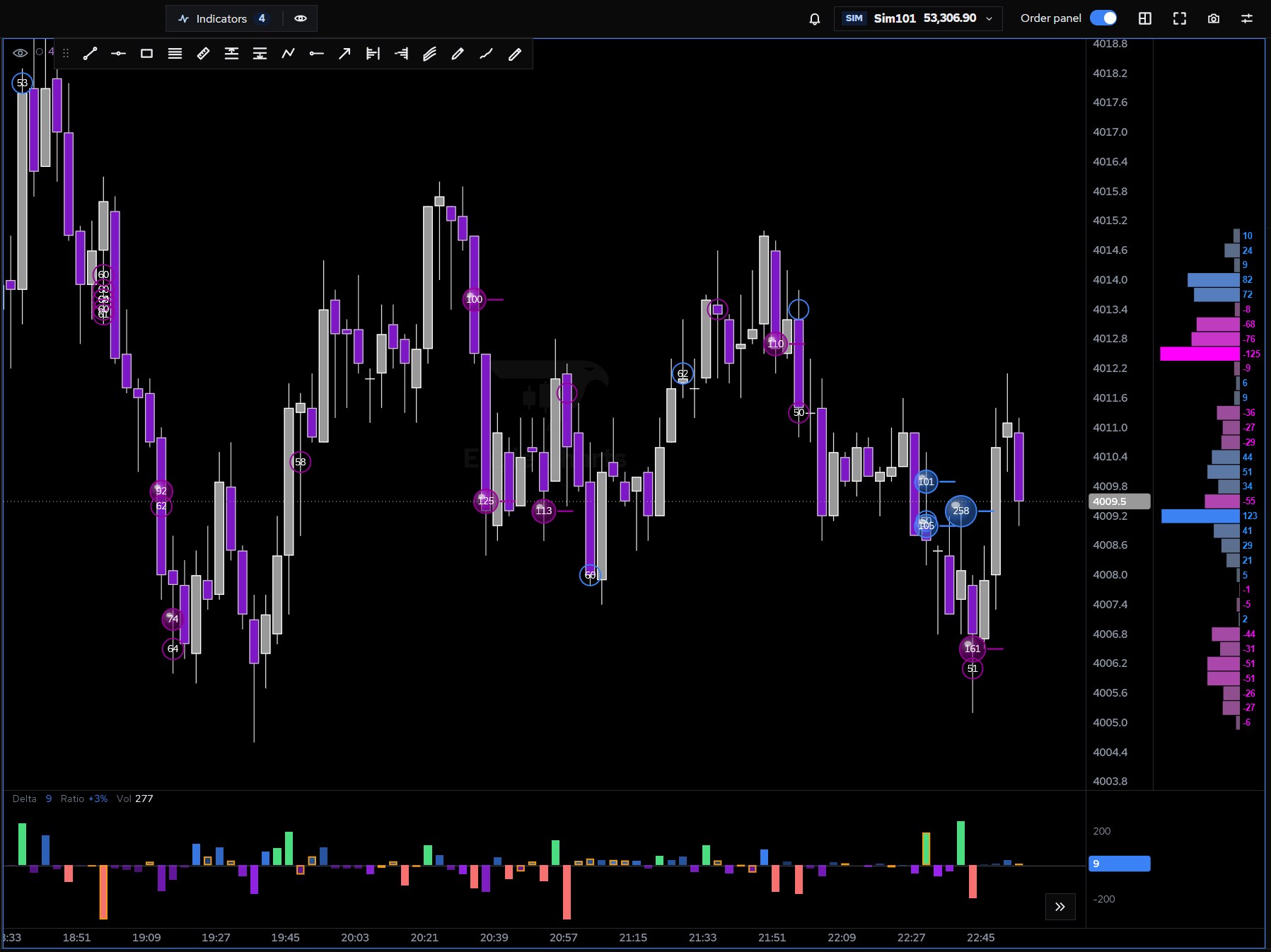Image resolution: width=1271 pixels, height=952 pixels.
Task: Select the horizontal ray drawing tool
Action: [316, 54]
